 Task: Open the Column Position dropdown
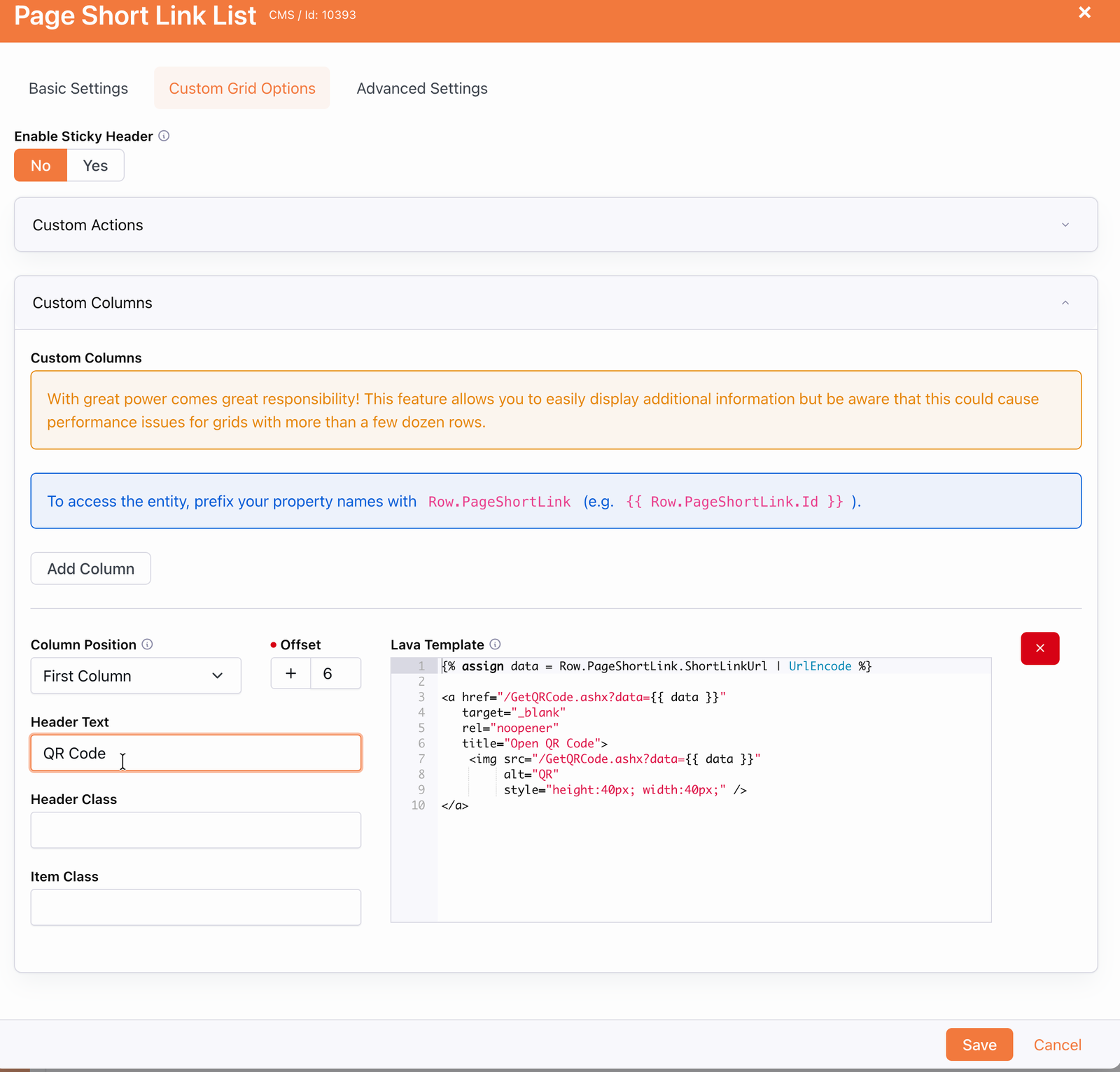click(136, 676)
